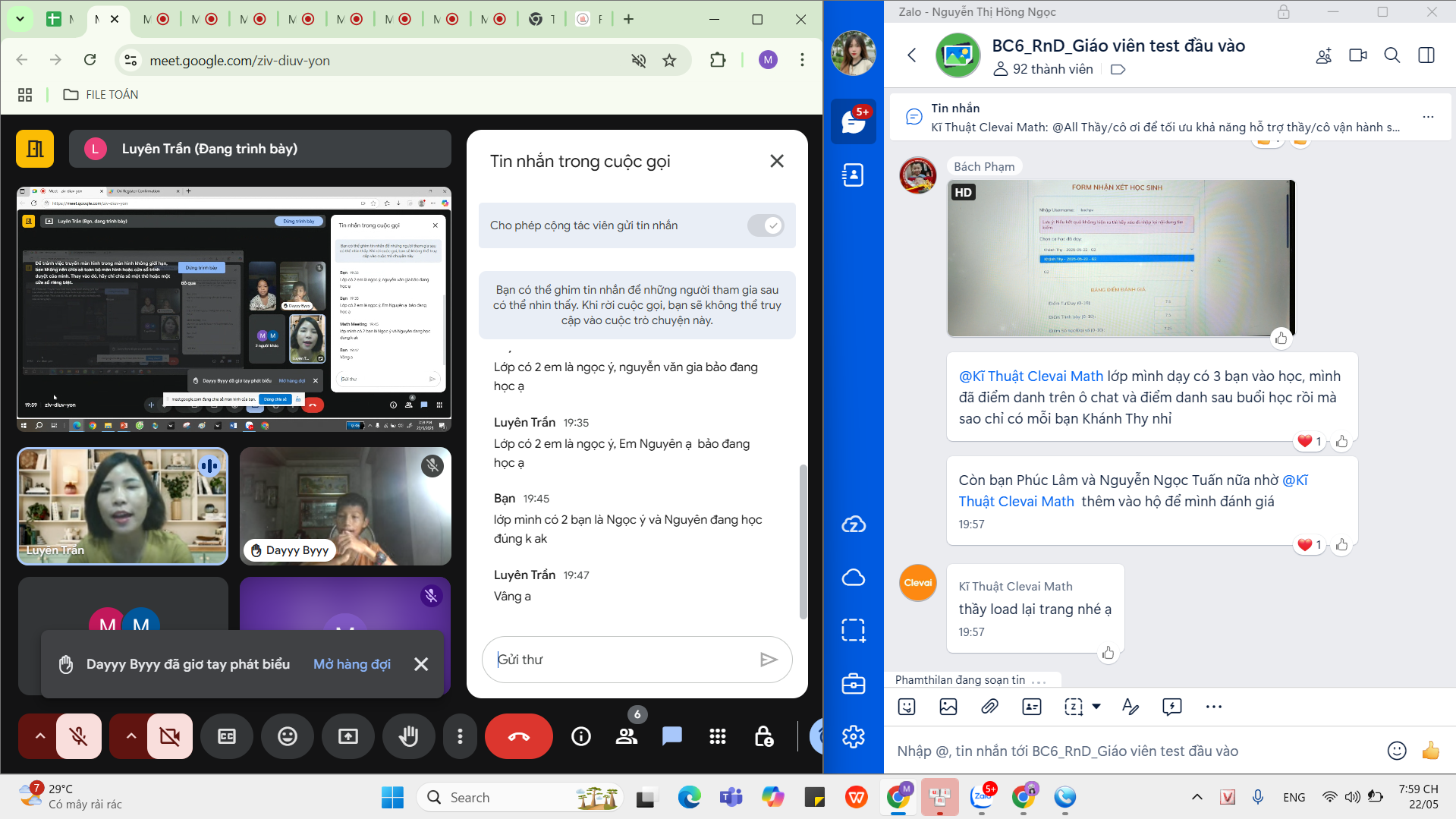This screenshot has height=819, width=1456.
Task: Open the FILE TOÁN bookmark folder
Action: [101, 95]
